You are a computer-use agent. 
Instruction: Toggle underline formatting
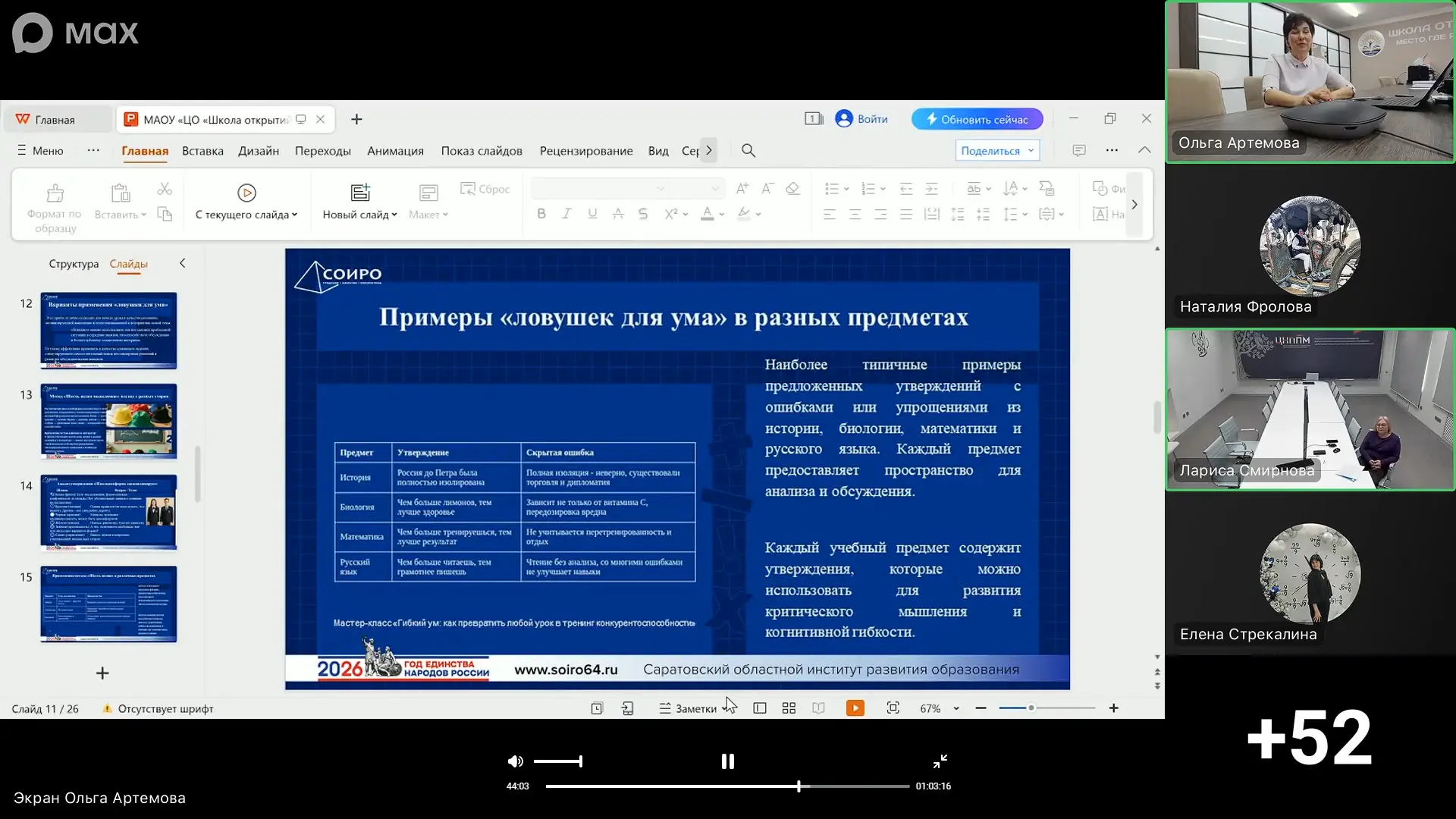click(592, 214)
